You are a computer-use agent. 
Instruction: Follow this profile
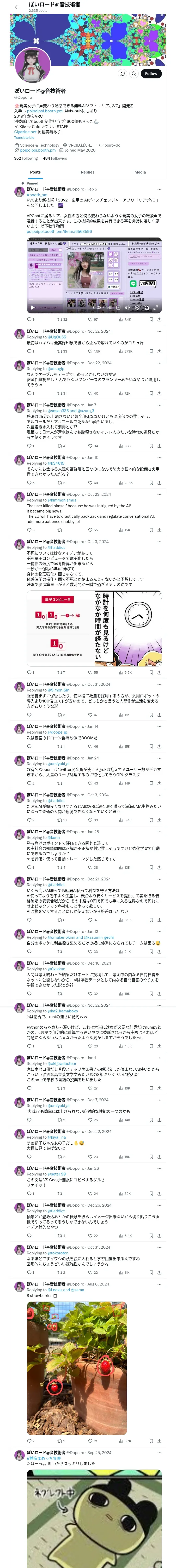pos(150,74)
